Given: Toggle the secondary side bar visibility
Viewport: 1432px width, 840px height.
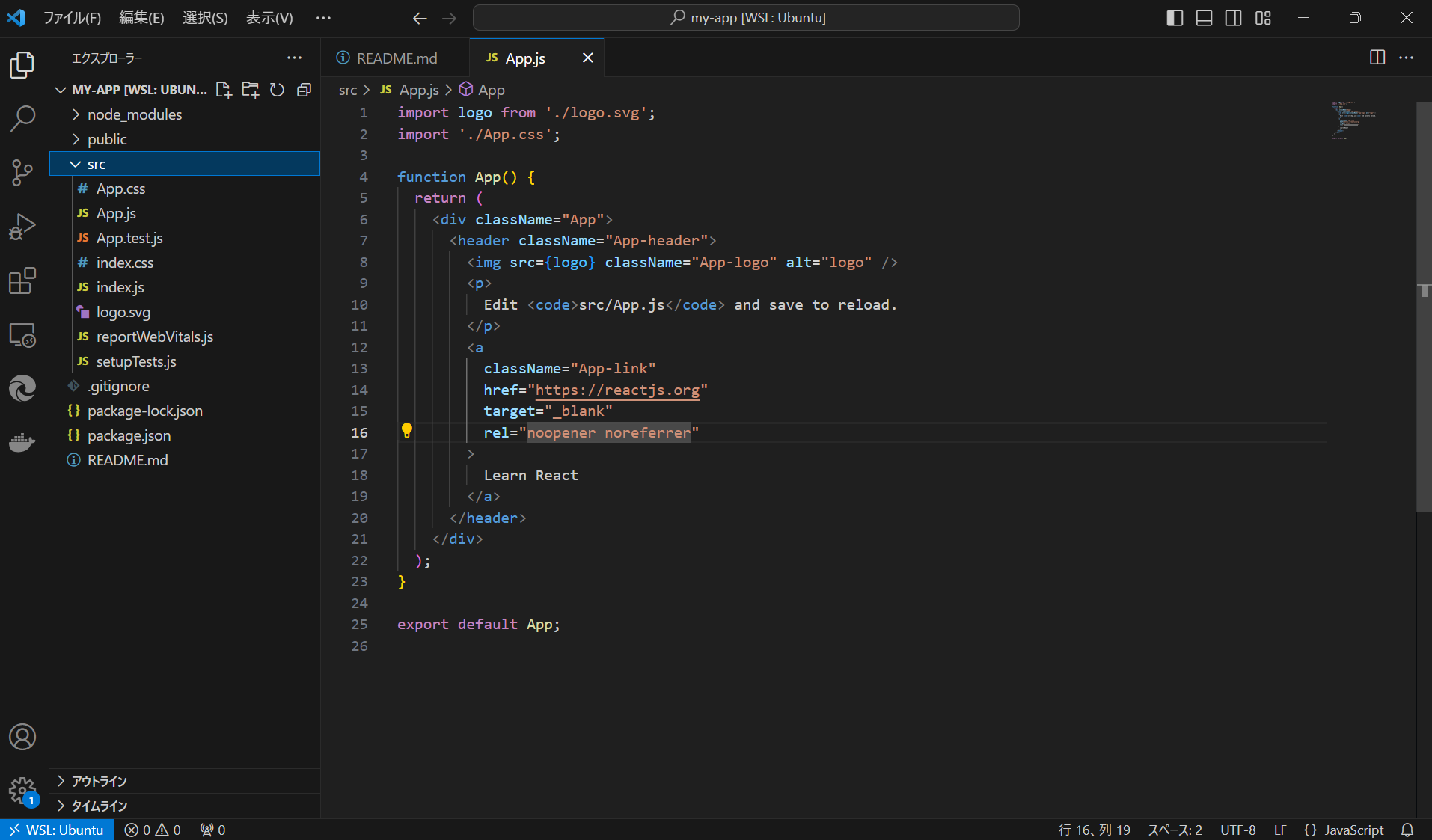Looking at the screenshot, I should pos(1233,18).
